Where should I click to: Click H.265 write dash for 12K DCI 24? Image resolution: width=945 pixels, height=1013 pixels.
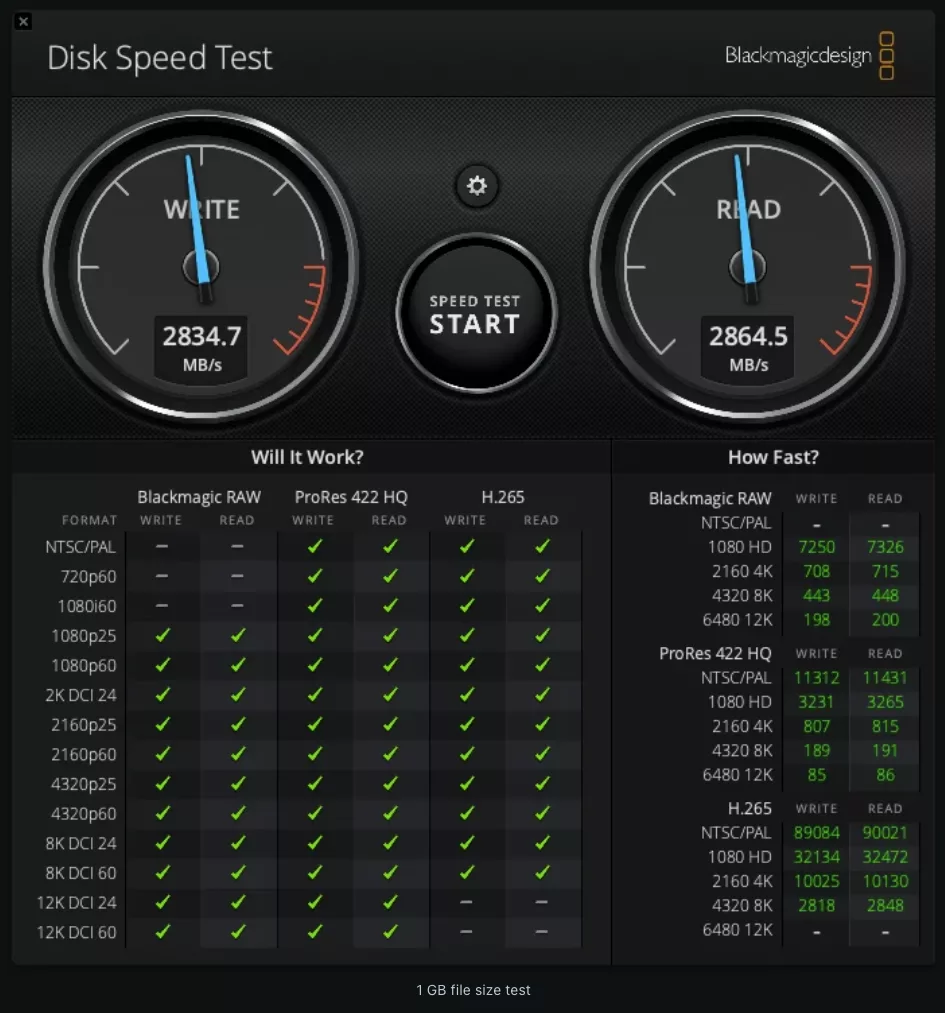466,902
